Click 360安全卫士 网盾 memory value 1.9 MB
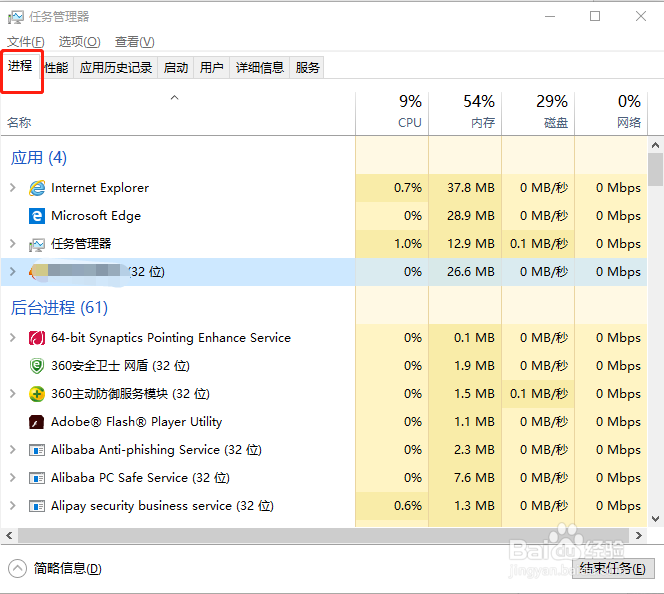Viewport: 664px width, 594px height. tap(474, 365)
